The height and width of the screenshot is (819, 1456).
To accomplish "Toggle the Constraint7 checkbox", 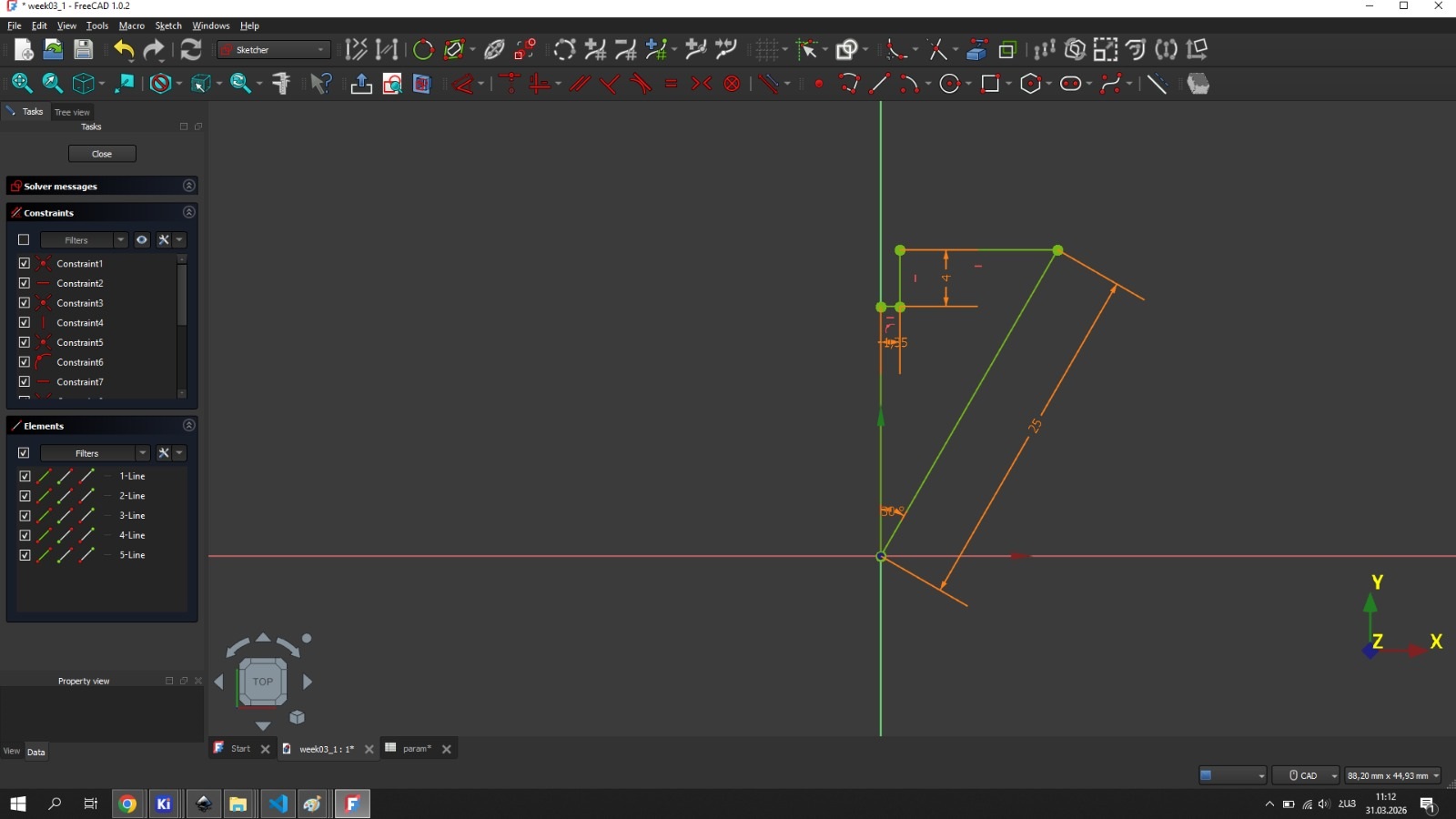I will click(x=25, y=381).
